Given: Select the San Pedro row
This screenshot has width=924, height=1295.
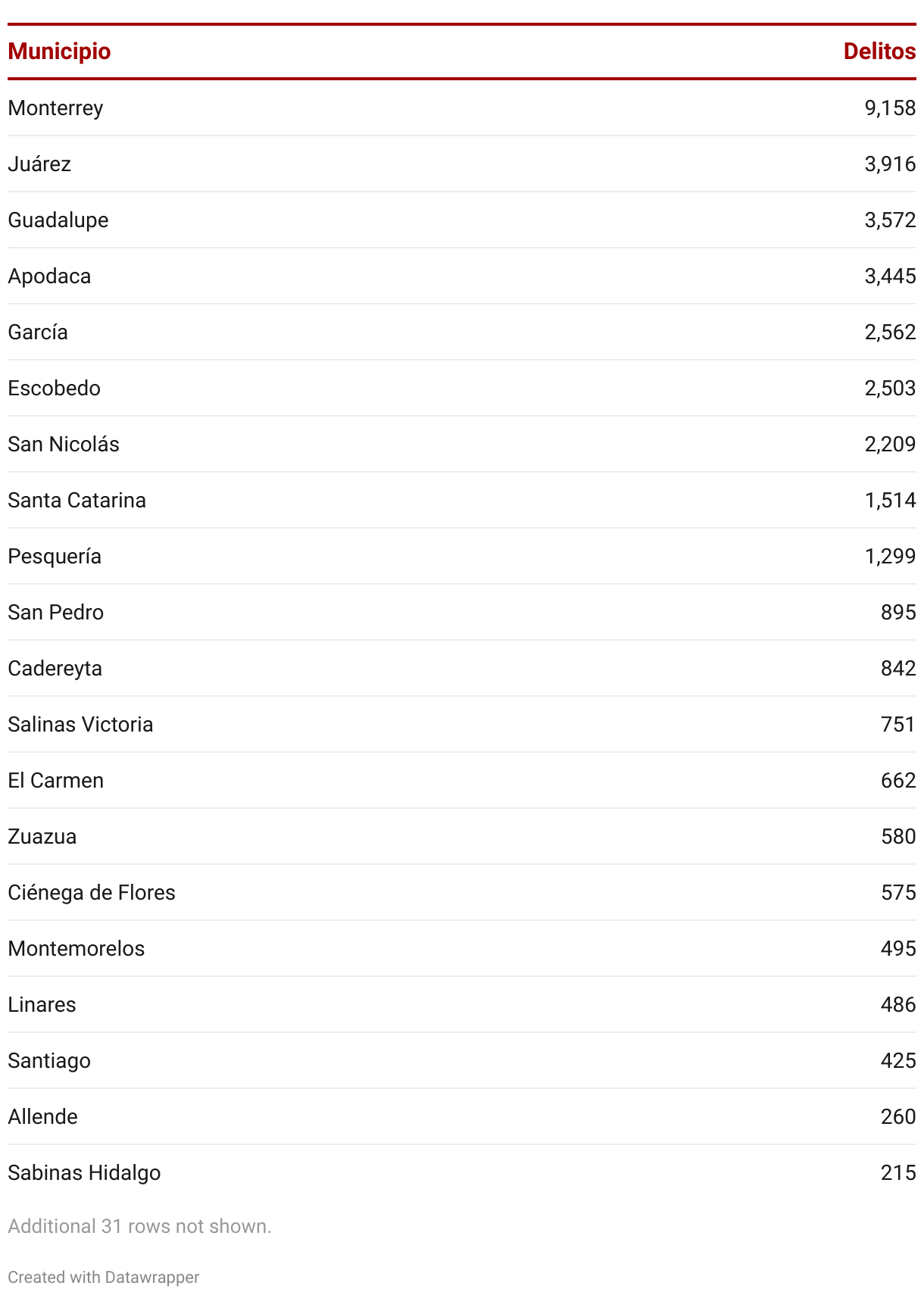Looking at the screenshot, I should pos(462,613).
